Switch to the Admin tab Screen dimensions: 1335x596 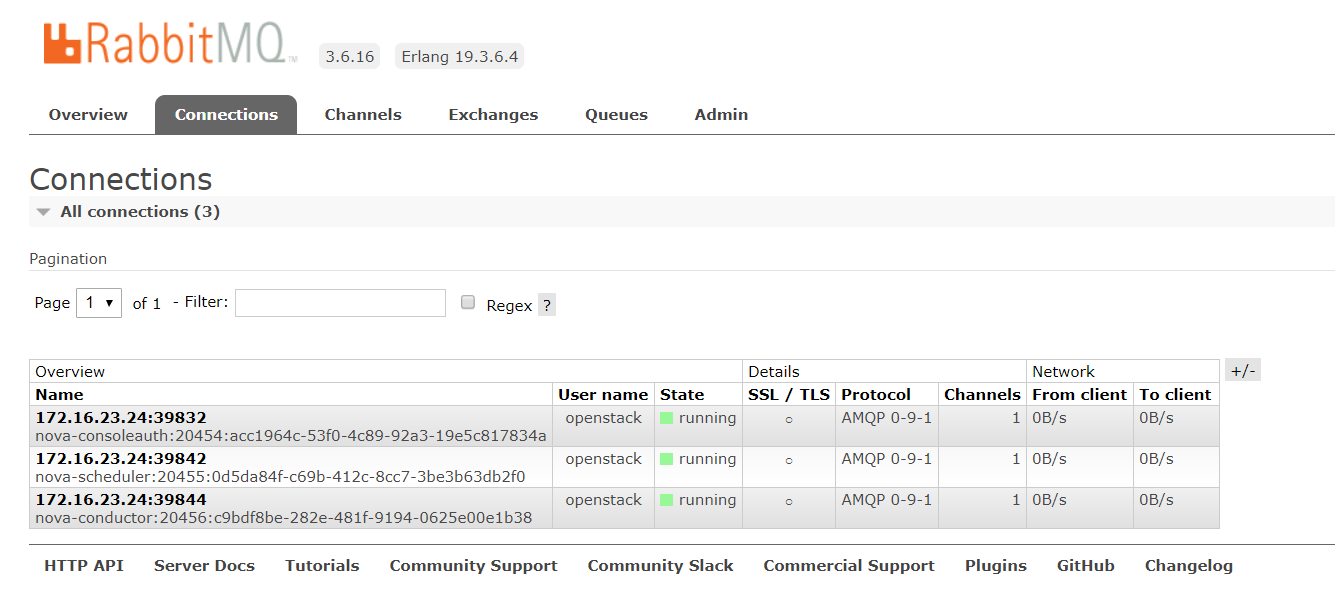click(720, 114)
